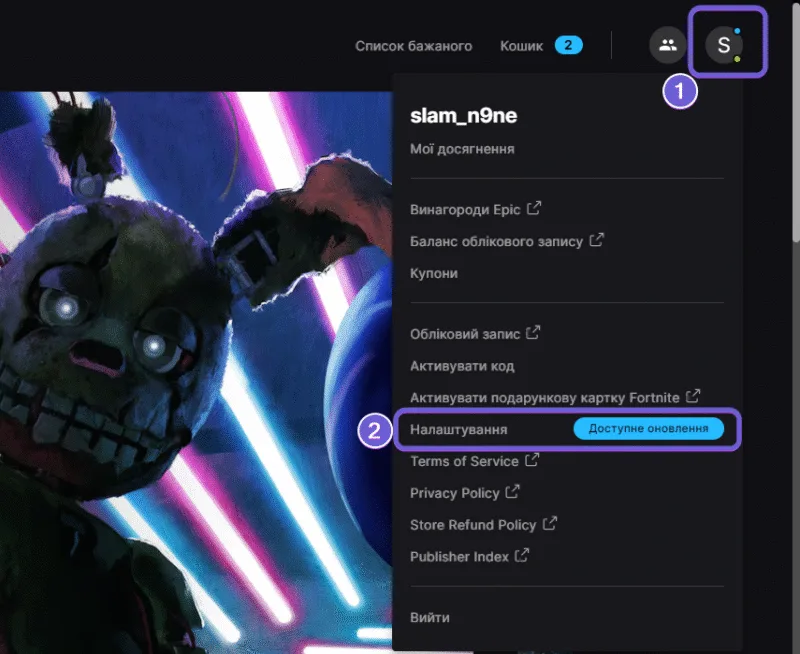Viewport: 800px width, 654px height.
Task: Click Вийти to sign out
Action: tap(430, 617)
